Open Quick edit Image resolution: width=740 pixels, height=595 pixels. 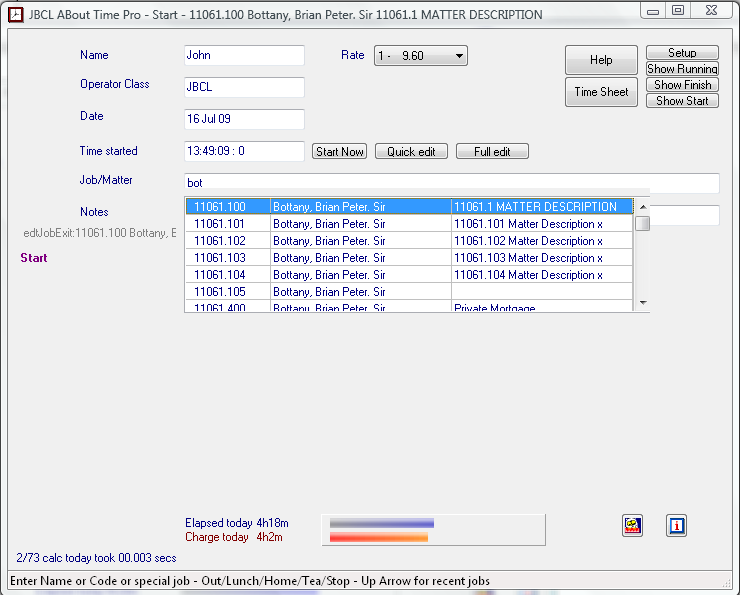(411, 152)
